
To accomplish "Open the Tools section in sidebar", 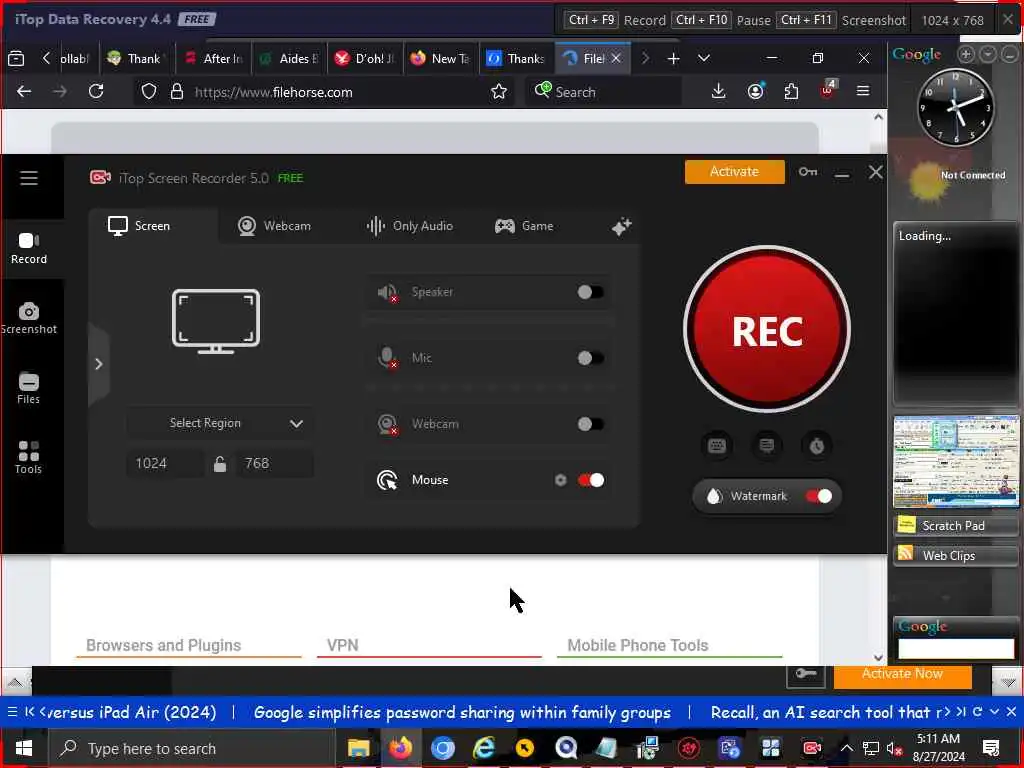I will [x=29, y=457].
